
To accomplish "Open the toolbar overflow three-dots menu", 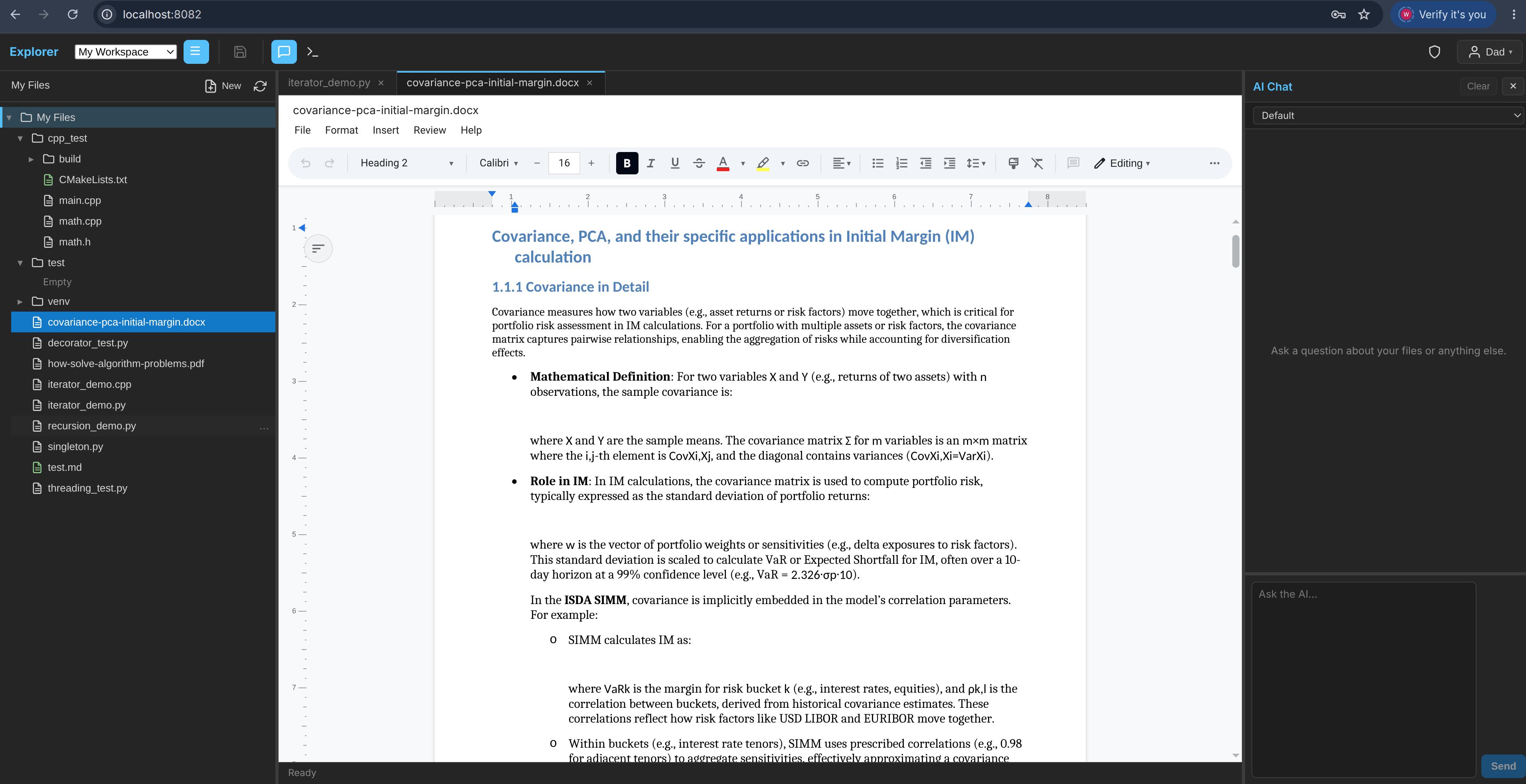I will 1214,164.
